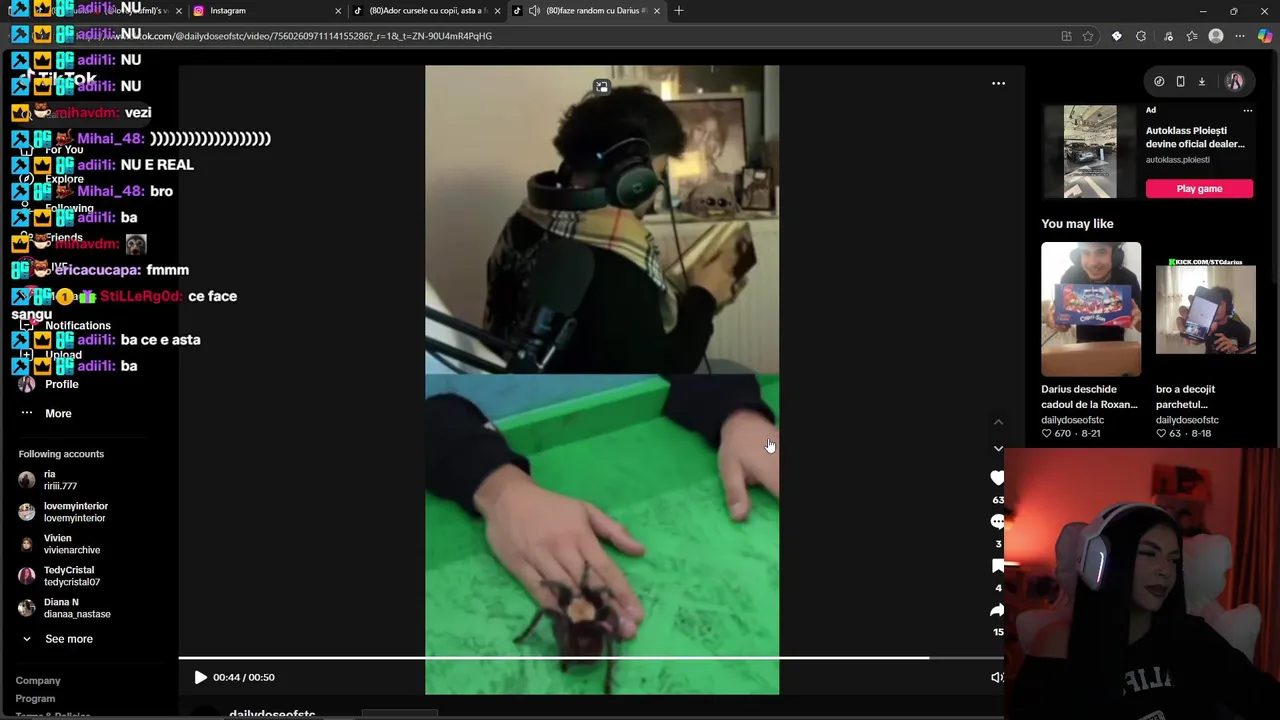The height and width of the screenshot is (720, 1280).
Task: Like the video with the heart icon
Action: click(997, 478)
